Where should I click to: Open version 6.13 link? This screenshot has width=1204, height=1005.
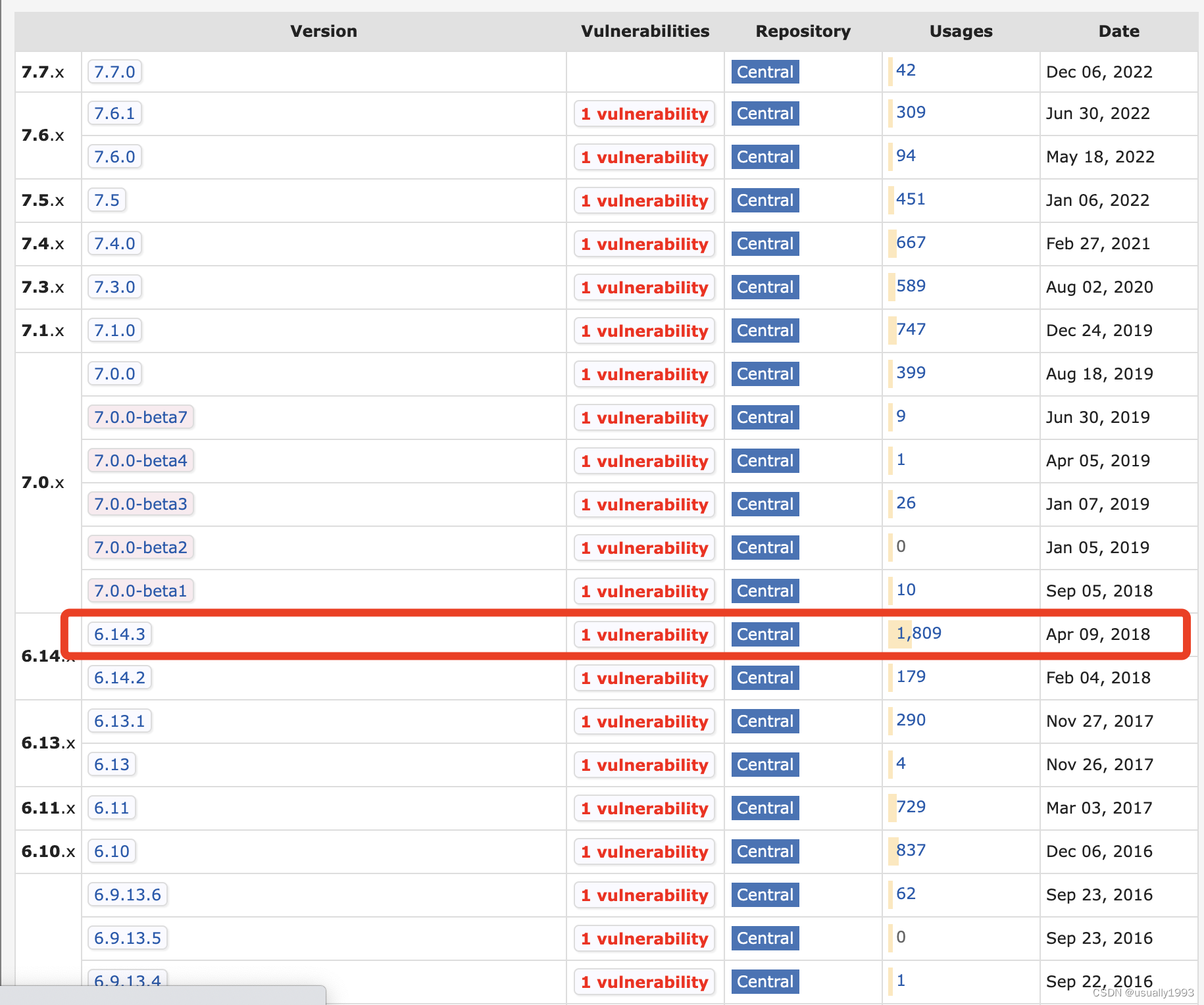(112, 764)
